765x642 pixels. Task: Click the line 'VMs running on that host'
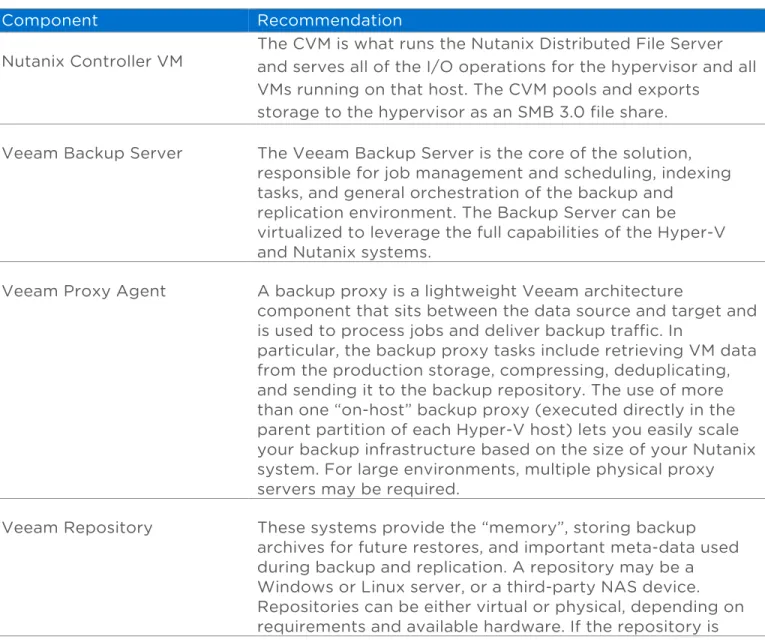(x=478, y=90)
